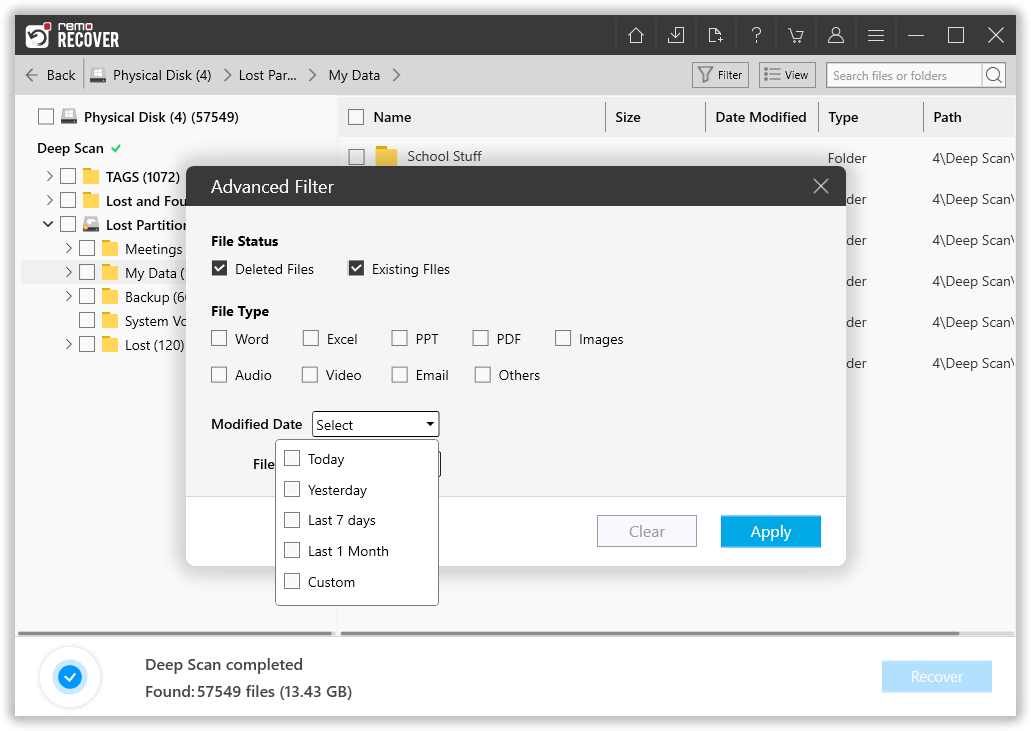Check the School Stuff row checkbox
The width and height of the screenshot is (1031, 731).
[356, 156]
